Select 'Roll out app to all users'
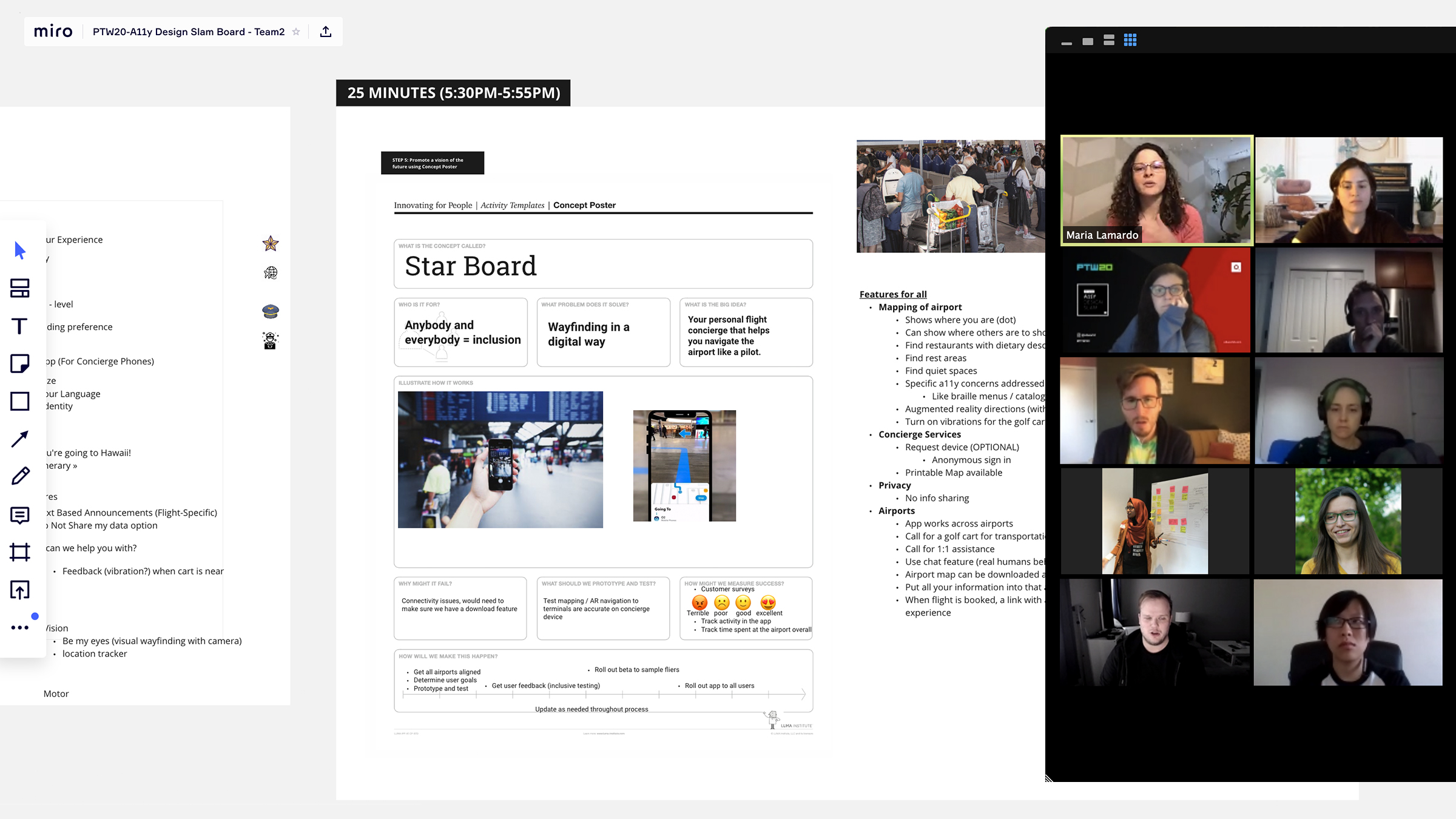Image resolution: width=1456 pixels, height=819 pixels. [x=720, y=686]
